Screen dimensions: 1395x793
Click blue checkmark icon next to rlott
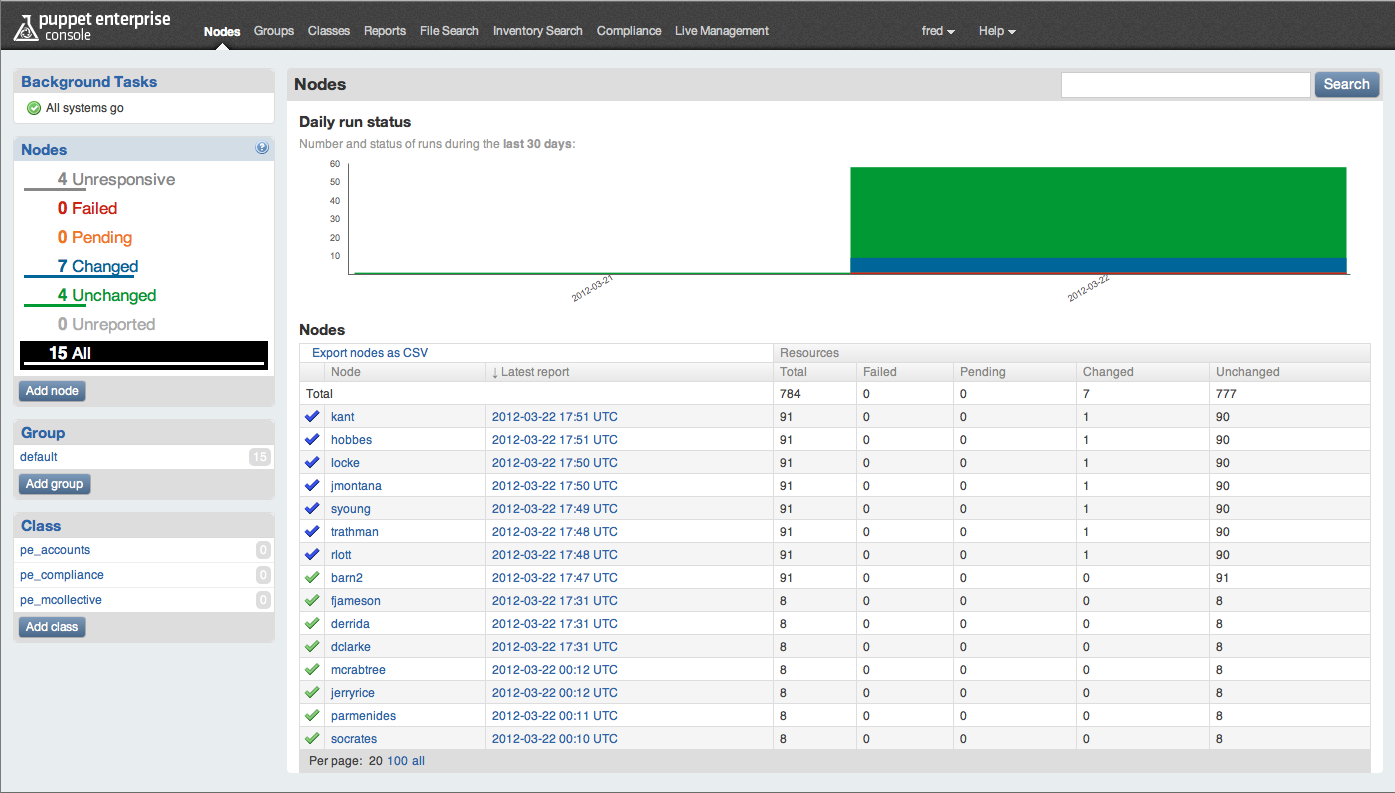313,554
